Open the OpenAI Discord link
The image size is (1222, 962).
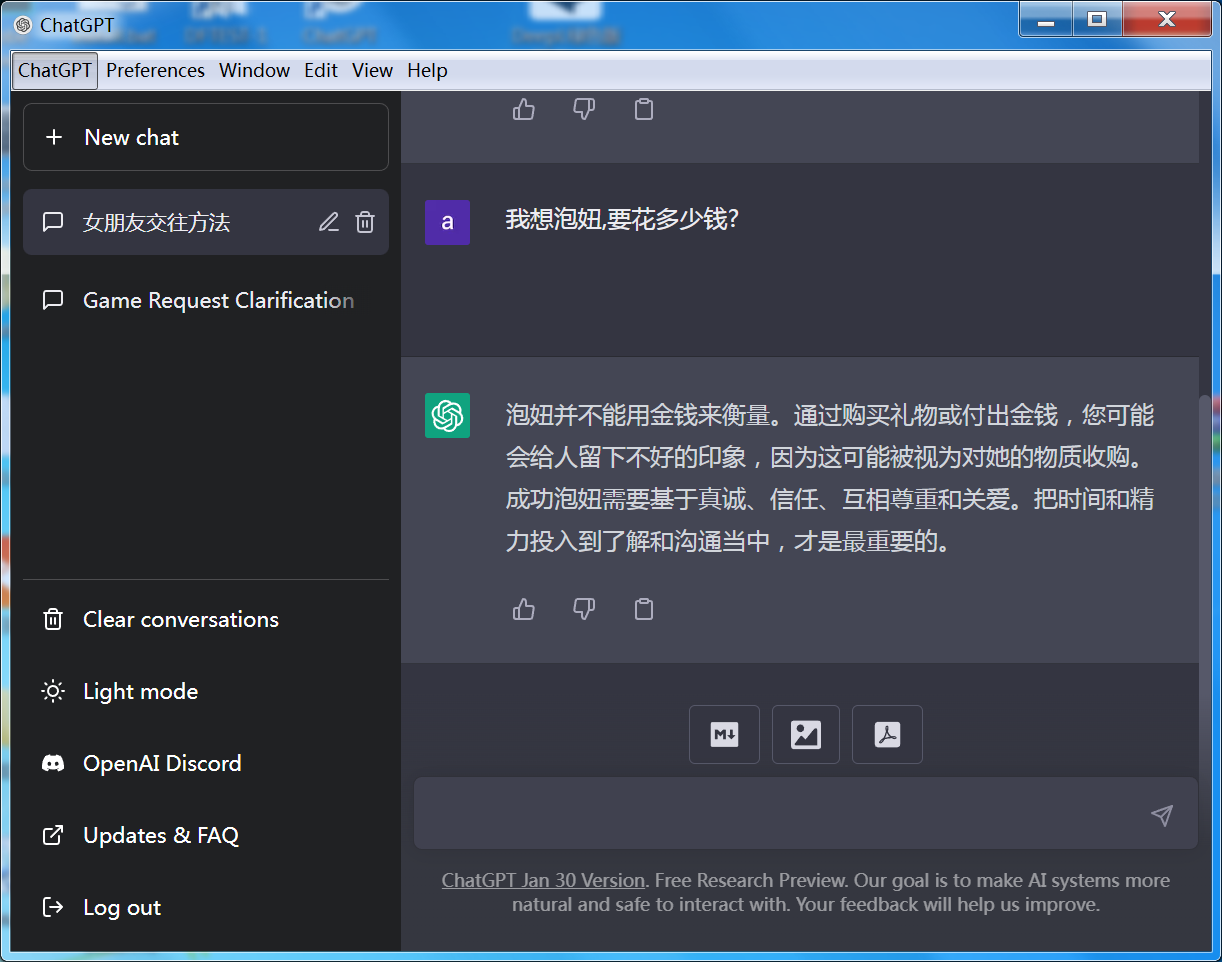pos(206,763)
